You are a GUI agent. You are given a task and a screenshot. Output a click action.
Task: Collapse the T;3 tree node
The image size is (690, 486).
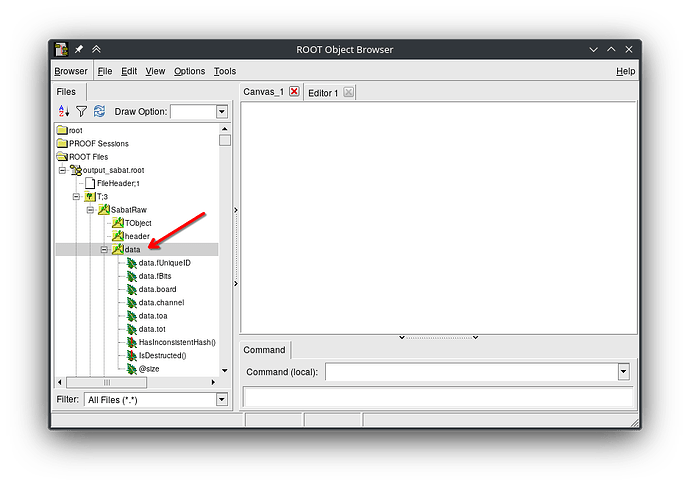coord(76,196)
